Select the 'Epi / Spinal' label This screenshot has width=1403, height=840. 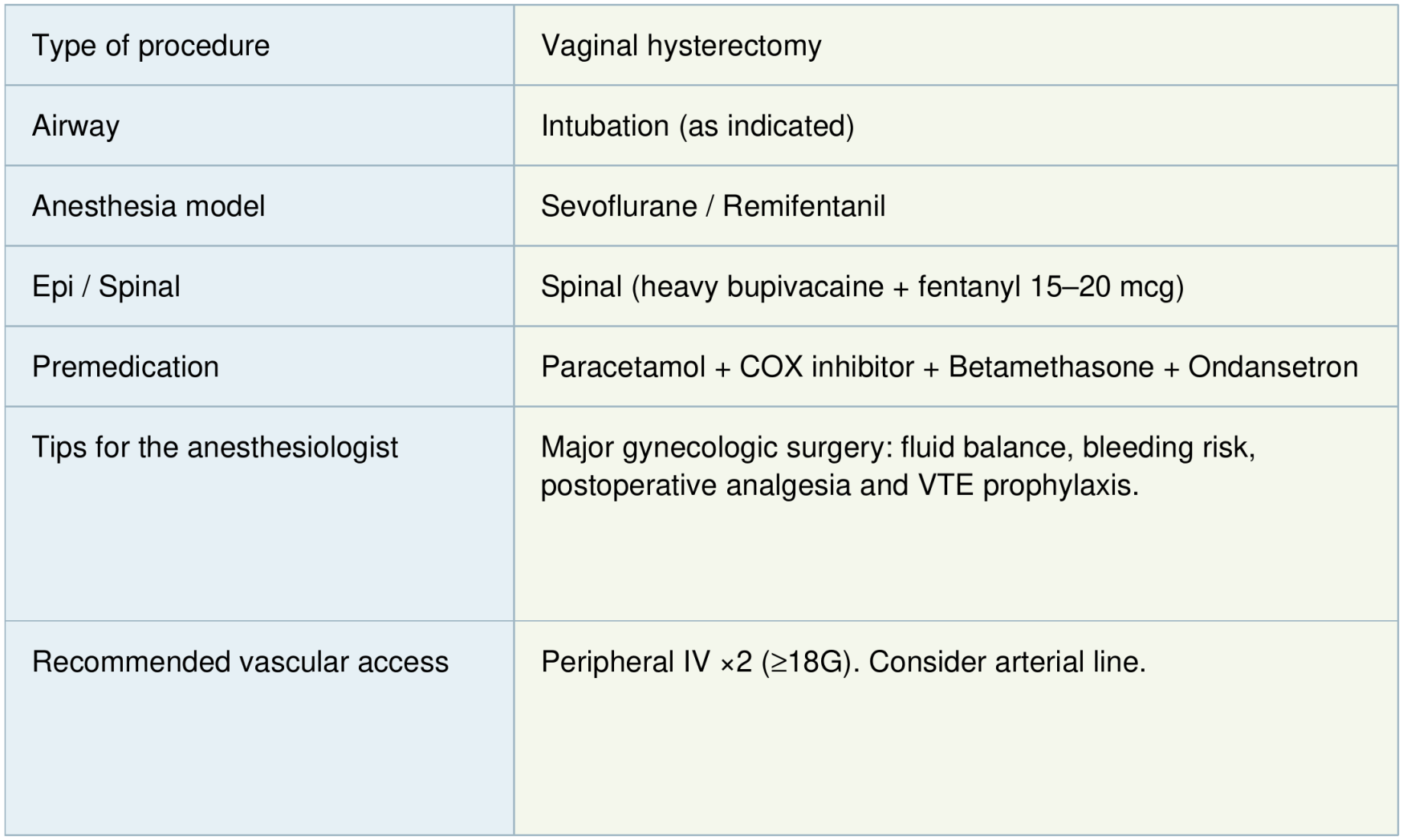coord(106,286)
